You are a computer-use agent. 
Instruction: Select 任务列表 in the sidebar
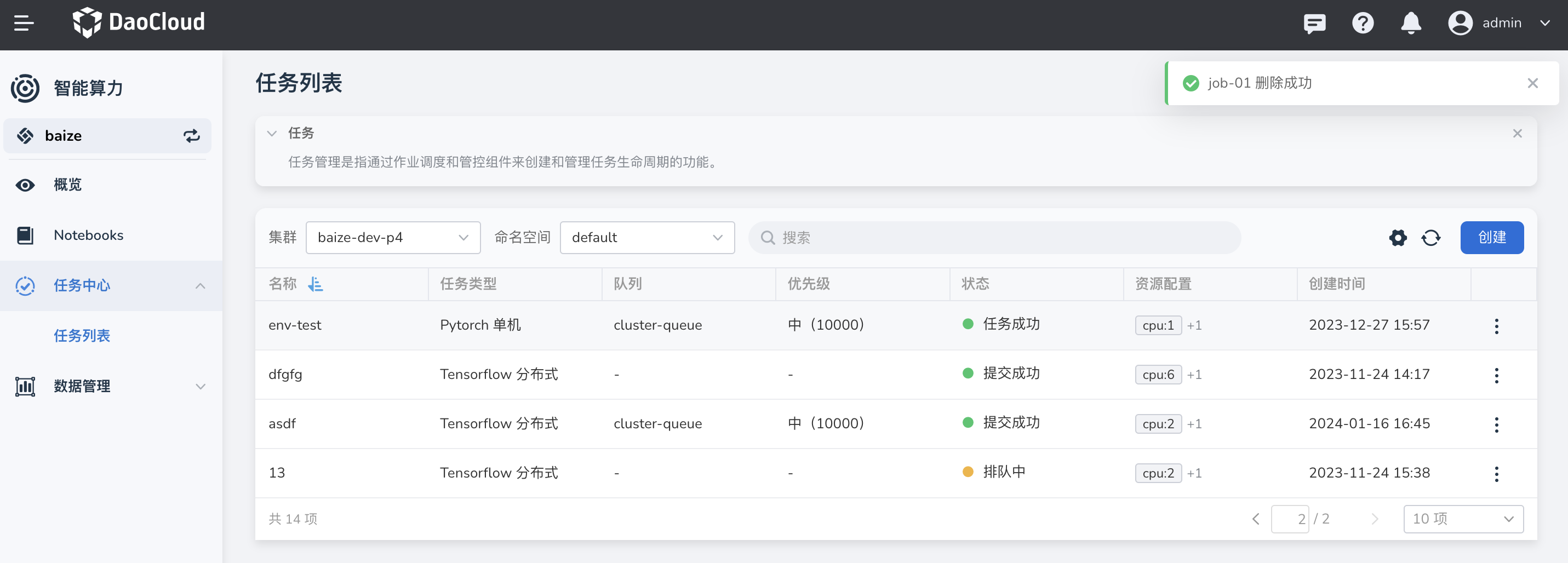(x=82, y=335)
